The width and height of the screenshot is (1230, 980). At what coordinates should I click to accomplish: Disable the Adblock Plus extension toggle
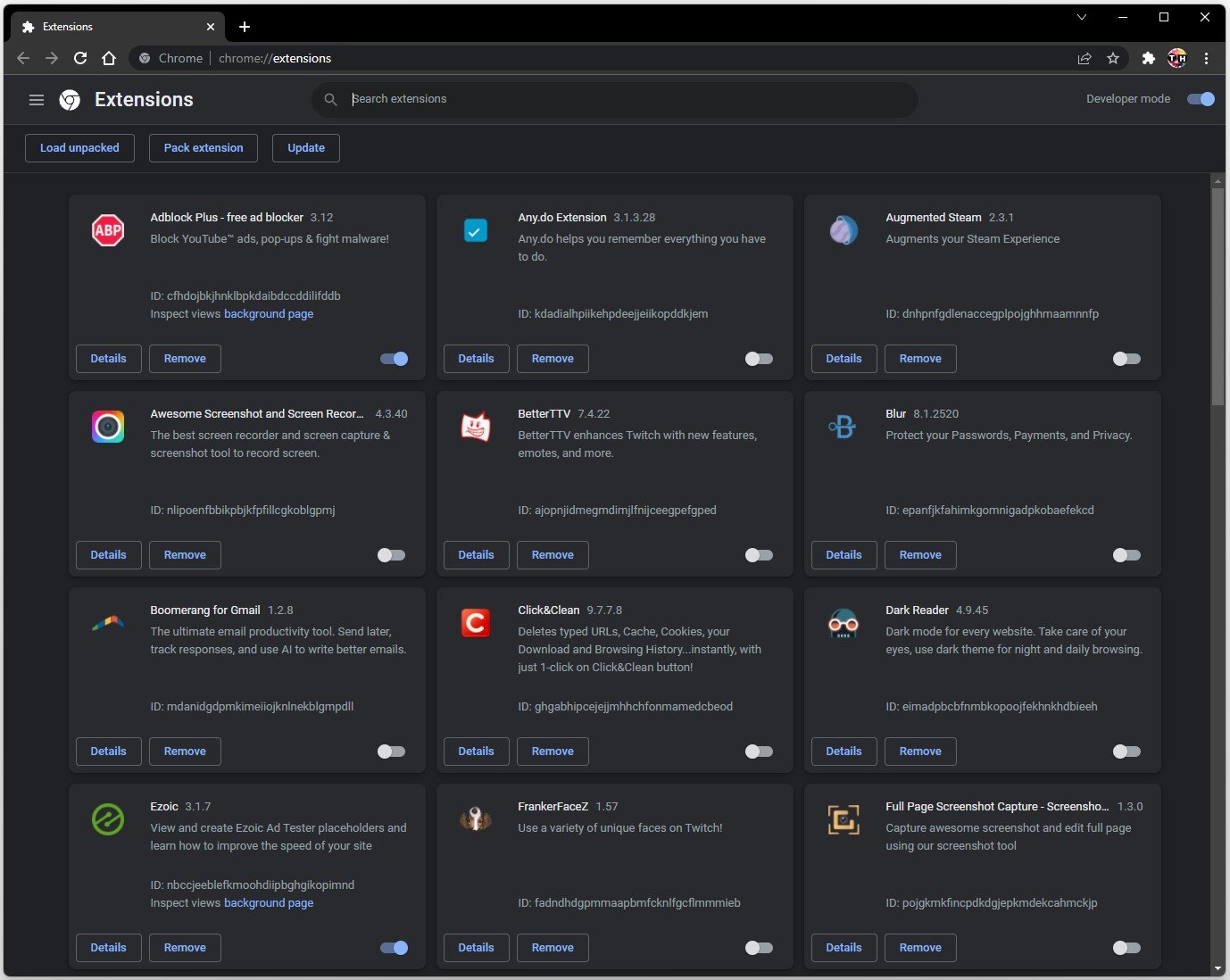point(394,359)
